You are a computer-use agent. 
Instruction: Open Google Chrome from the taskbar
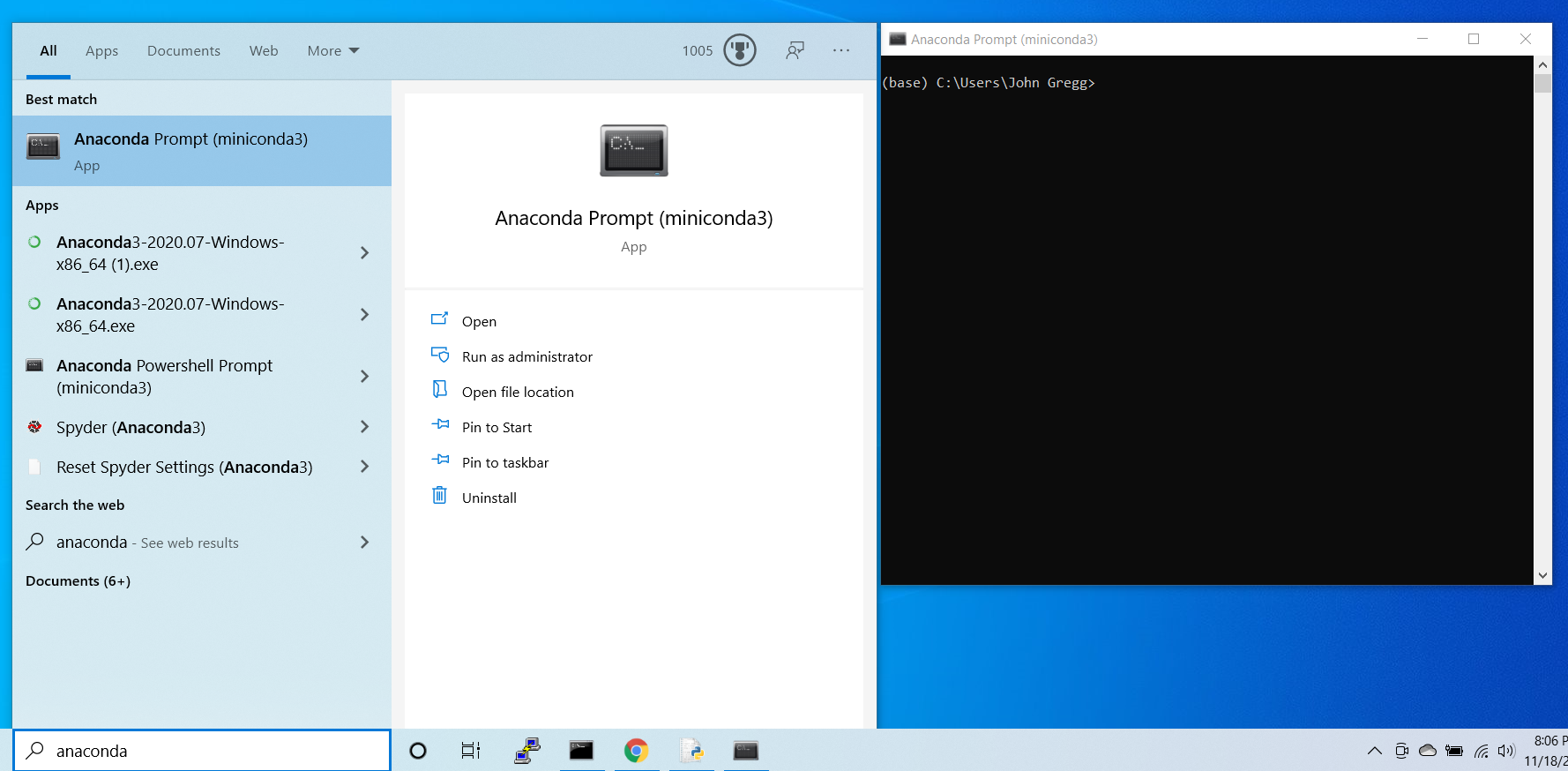(636, 751)
